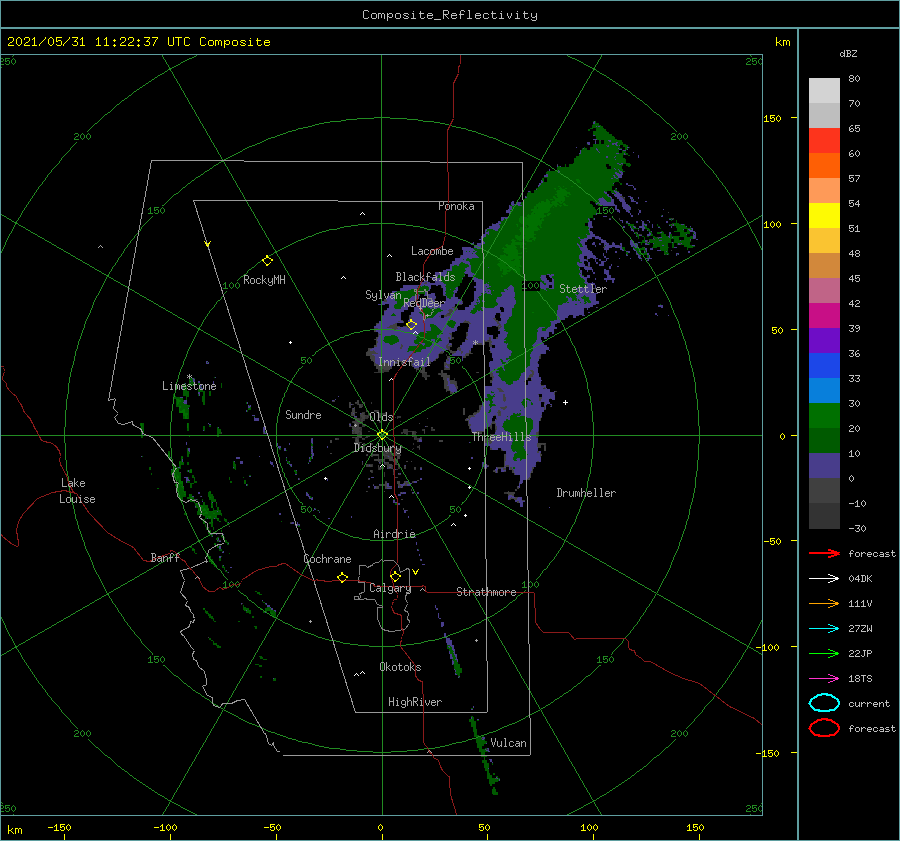Click the RedDeer city label

tap(424, 303)
